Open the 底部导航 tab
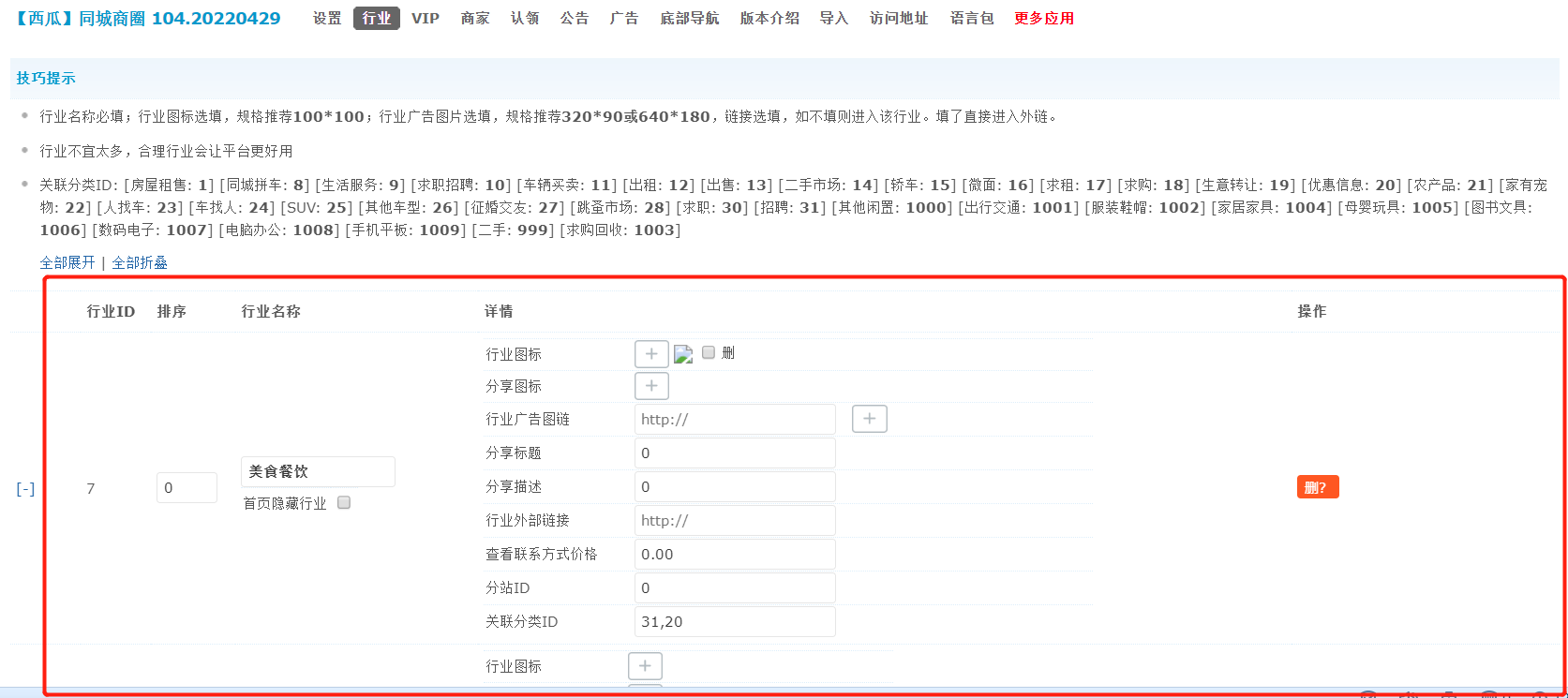 (x=690, y=18)
